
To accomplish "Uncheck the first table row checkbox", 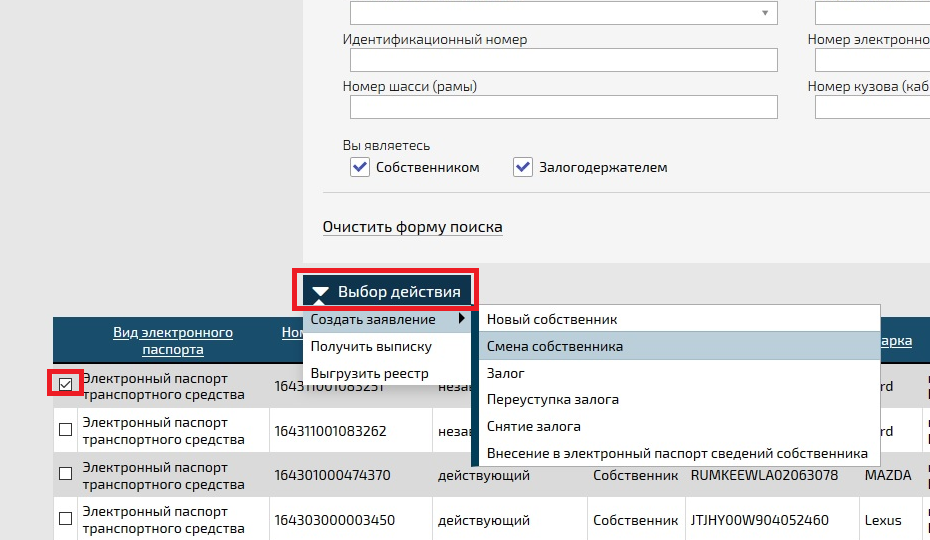I will (65, 385).
